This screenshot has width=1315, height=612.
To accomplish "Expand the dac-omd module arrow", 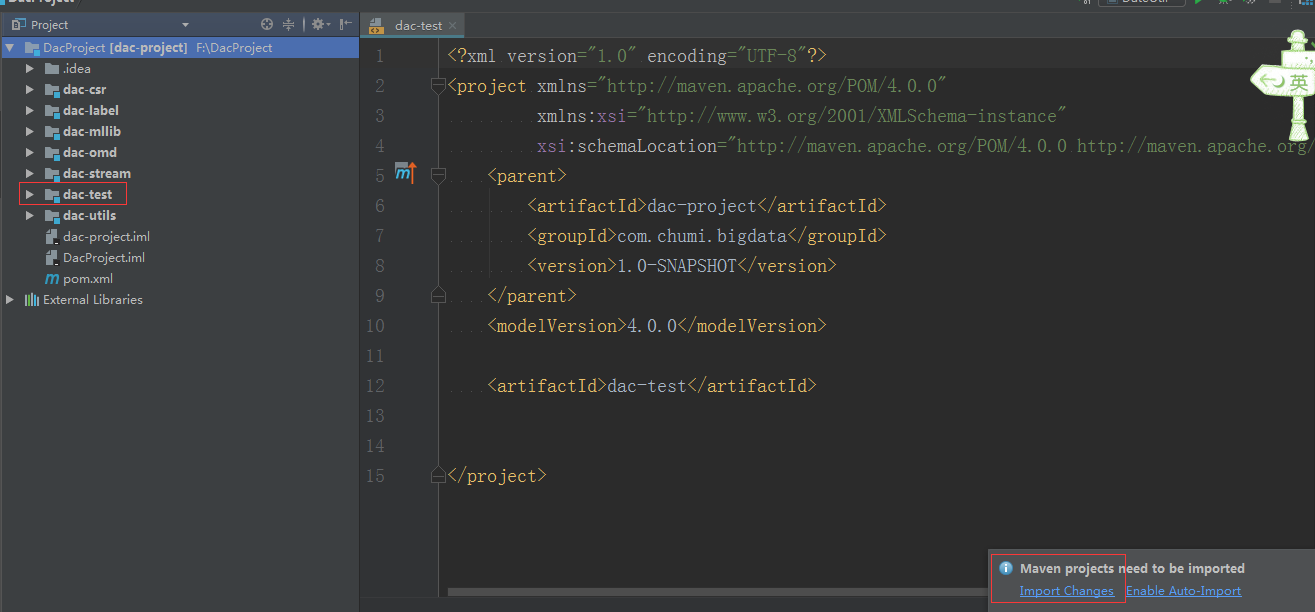I will click(x=30, y=153).
